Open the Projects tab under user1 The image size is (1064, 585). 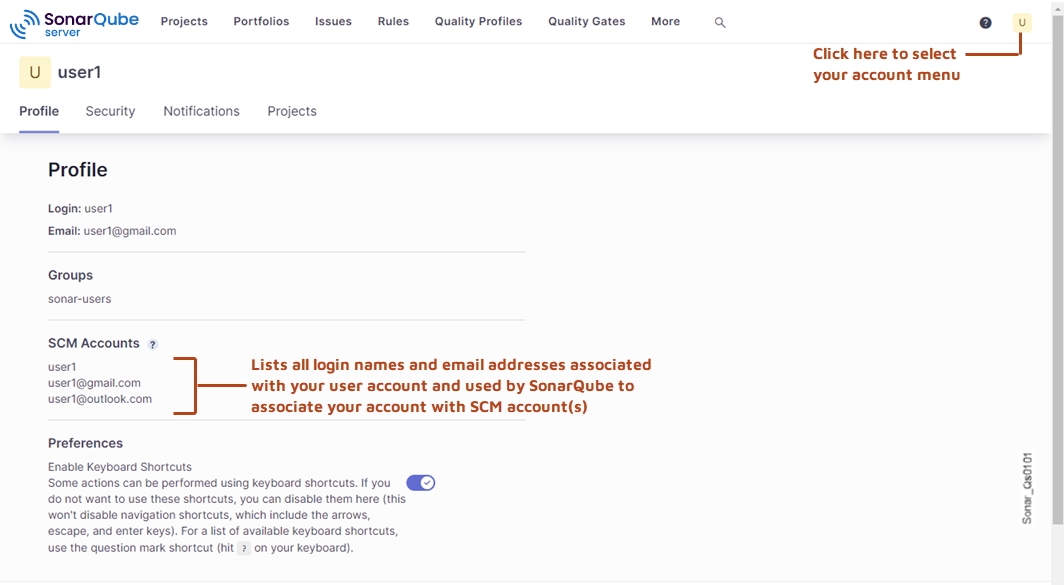click(x=292, y=111)
